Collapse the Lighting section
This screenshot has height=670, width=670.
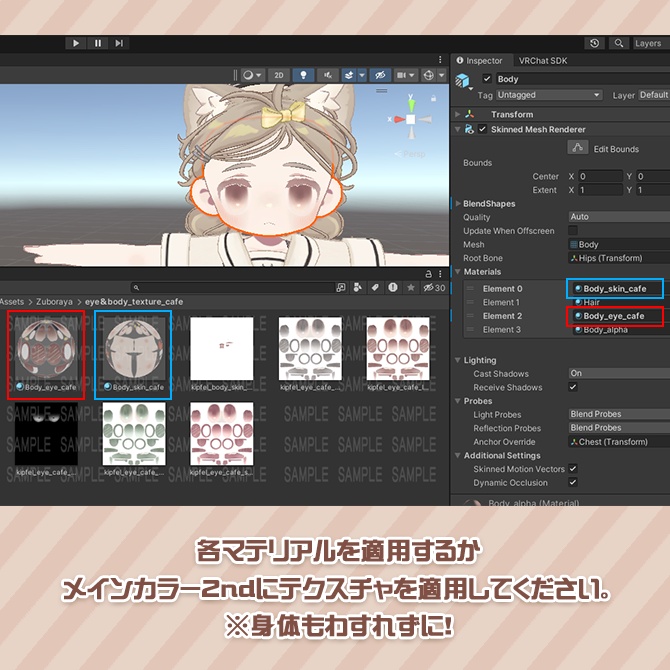pyautogui.click(x=458, y=360)
